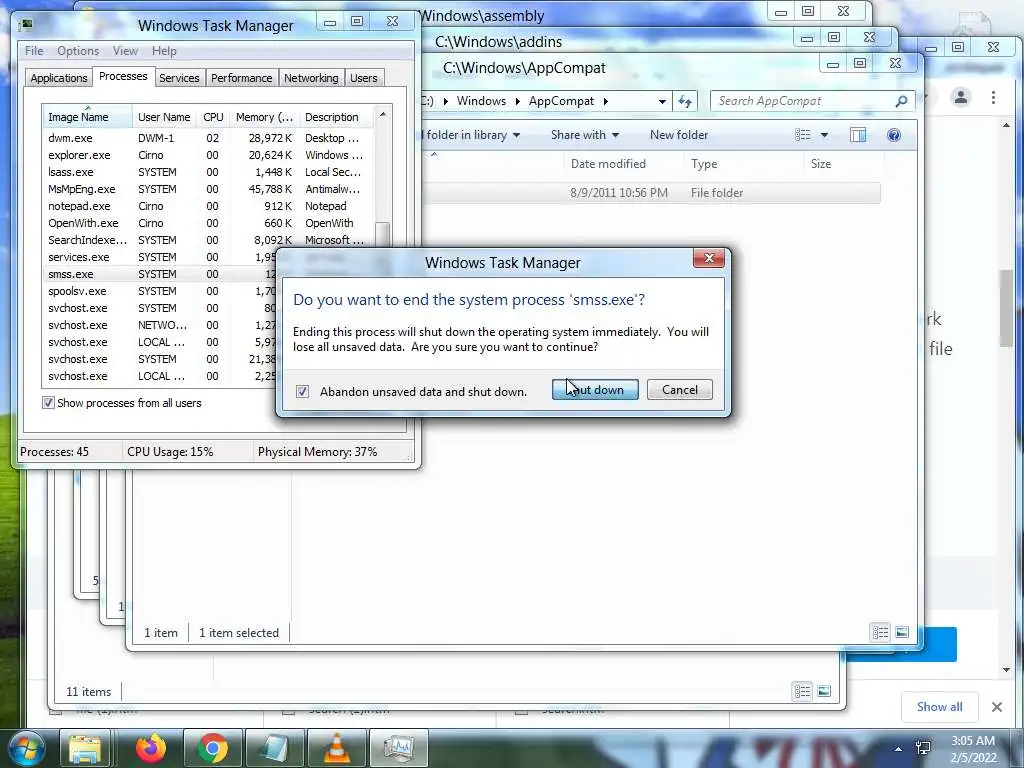Select the explorer.exe process row
1024x768 pixels.
coord(207,155)
